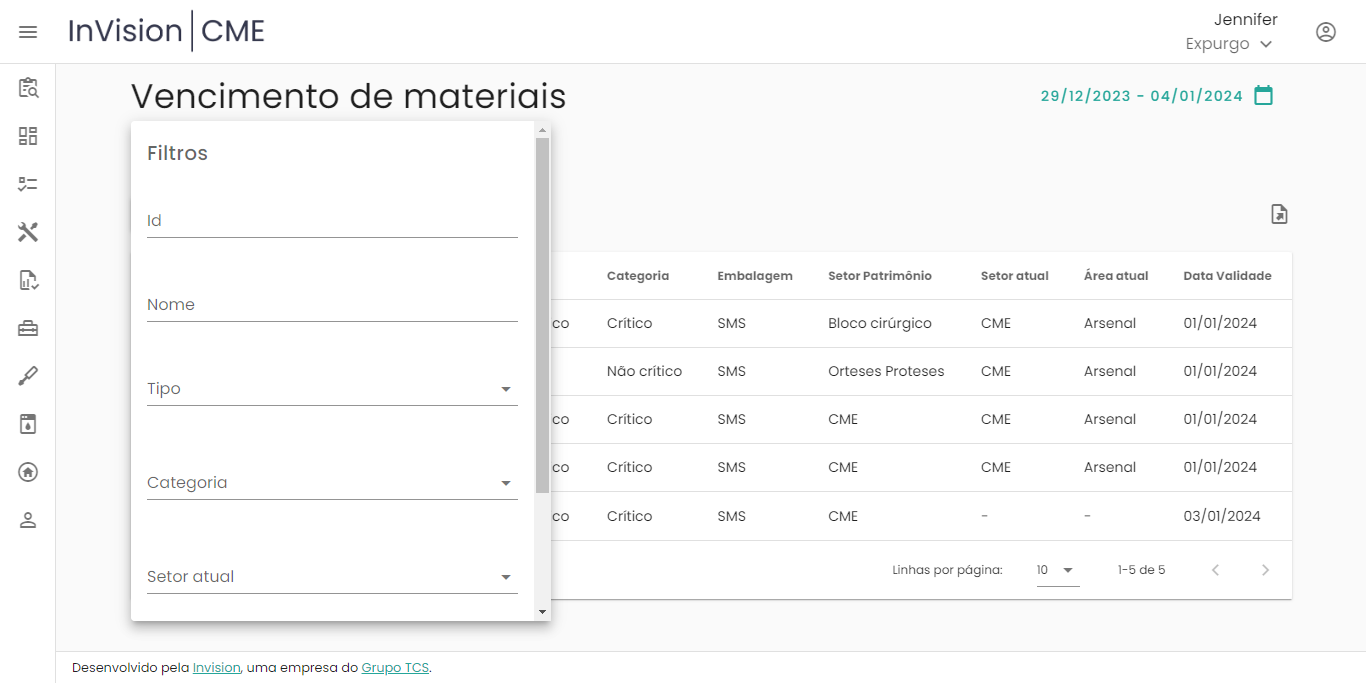
Task: Click the checklist icon in sidebar
Action: (28, 184)
